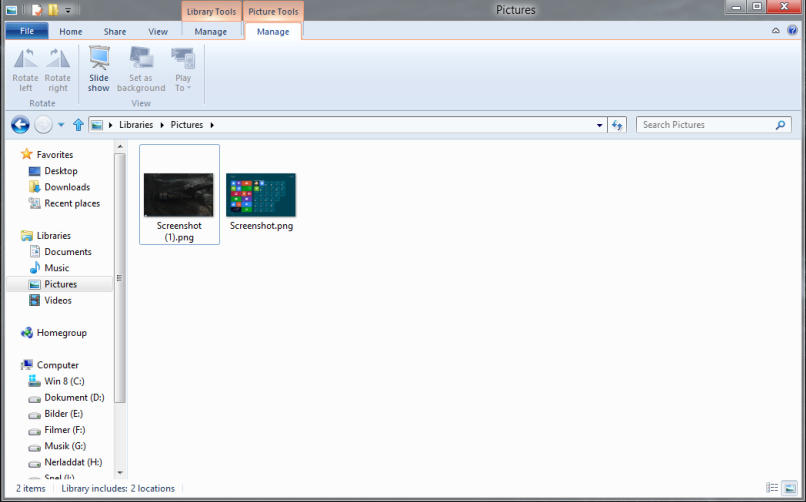Click the Forward navigation arrow

43,125
